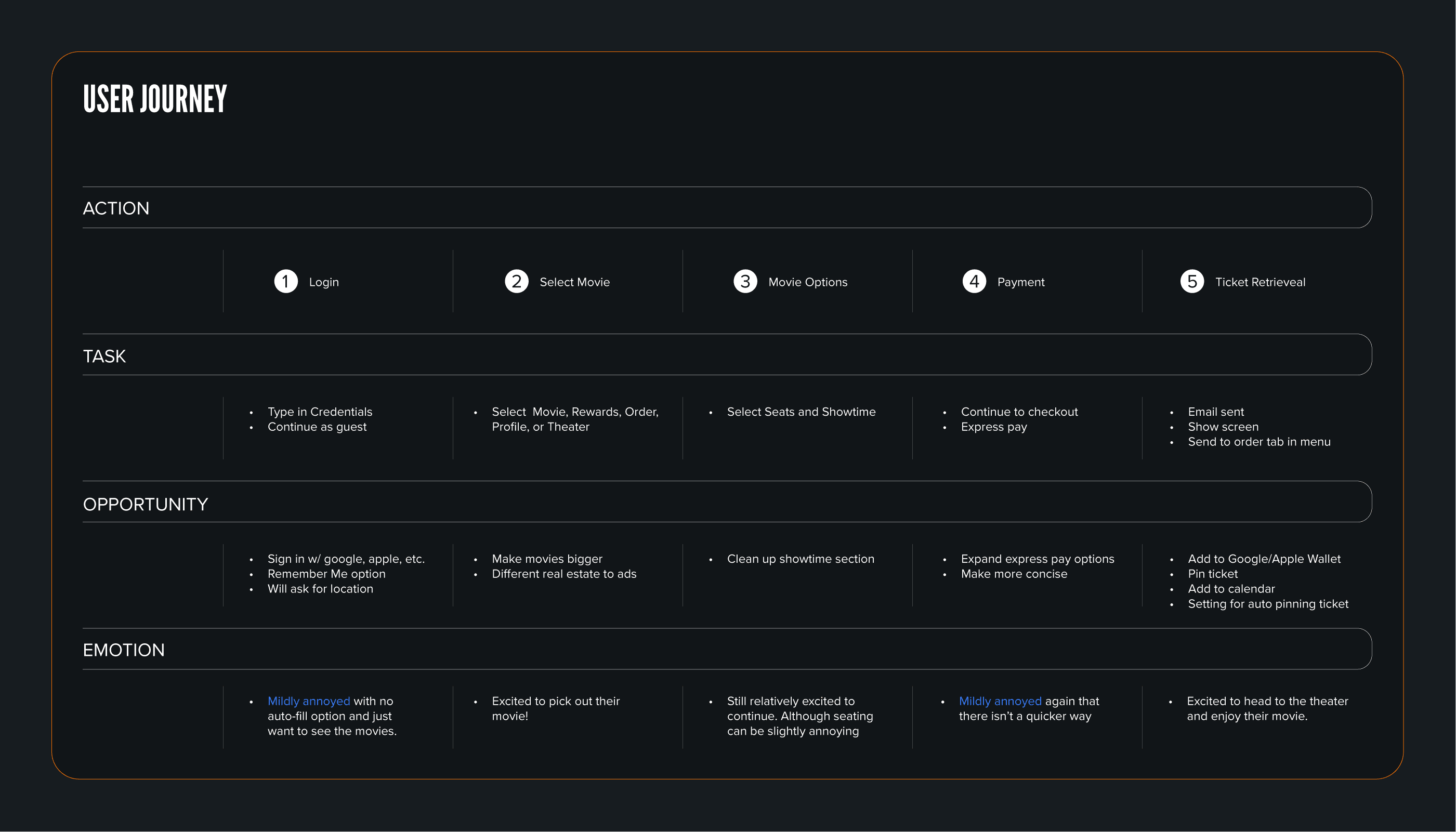Screen dimensions: 1456x832
Task: Click the number 4 circle for Payment
Action: [974, 282]
